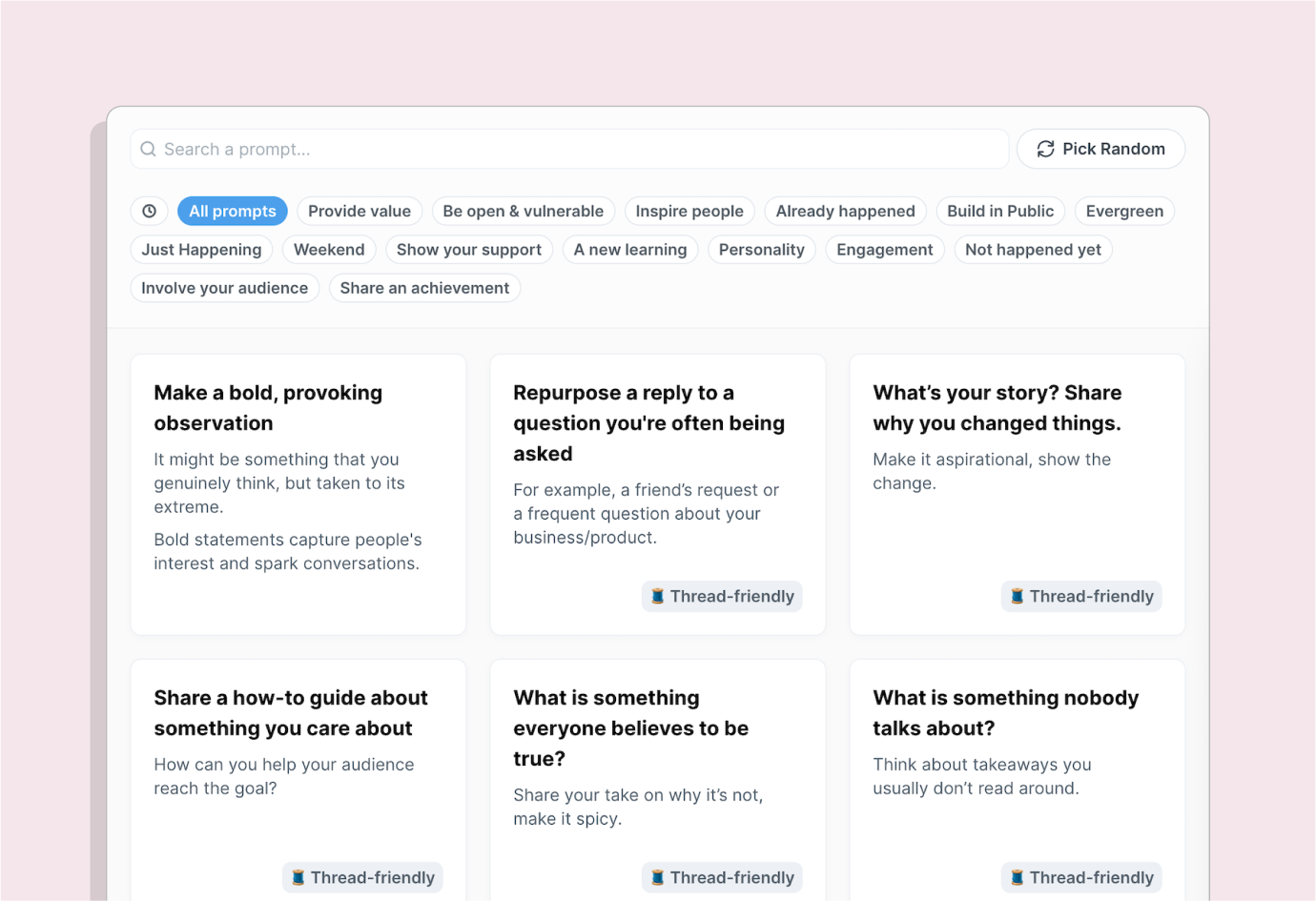Click the spool icon on the What's your story card

tap(1017, 596)
